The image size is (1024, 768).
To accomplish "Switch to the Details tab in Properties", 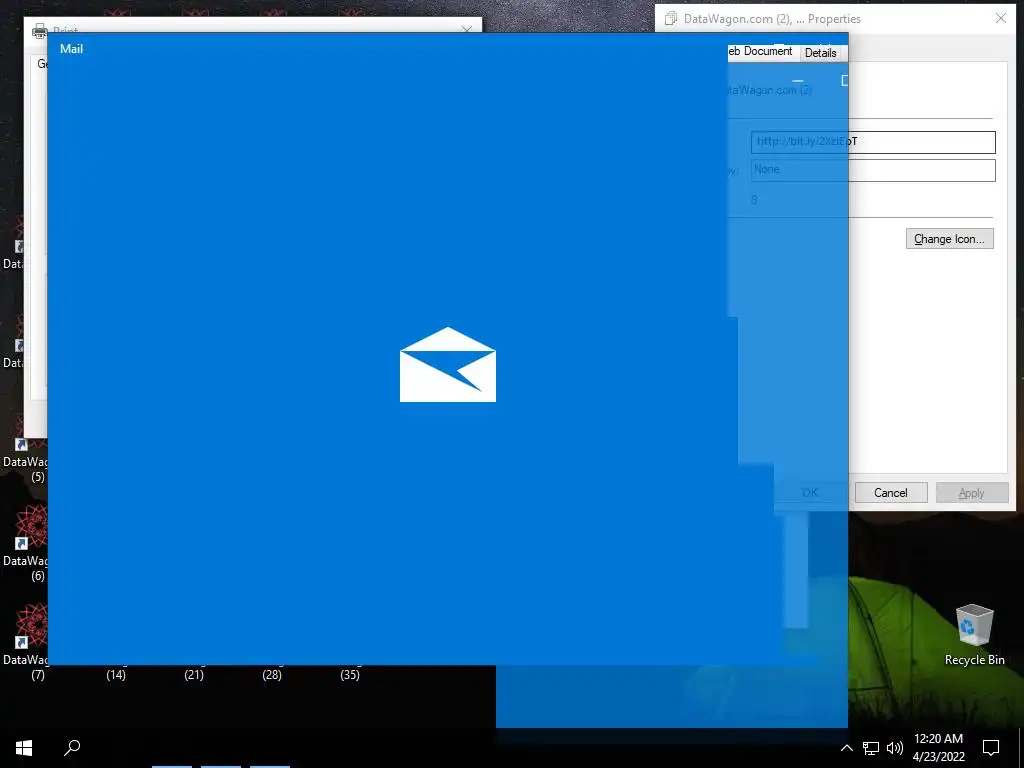I will click(x=820, y=53).
